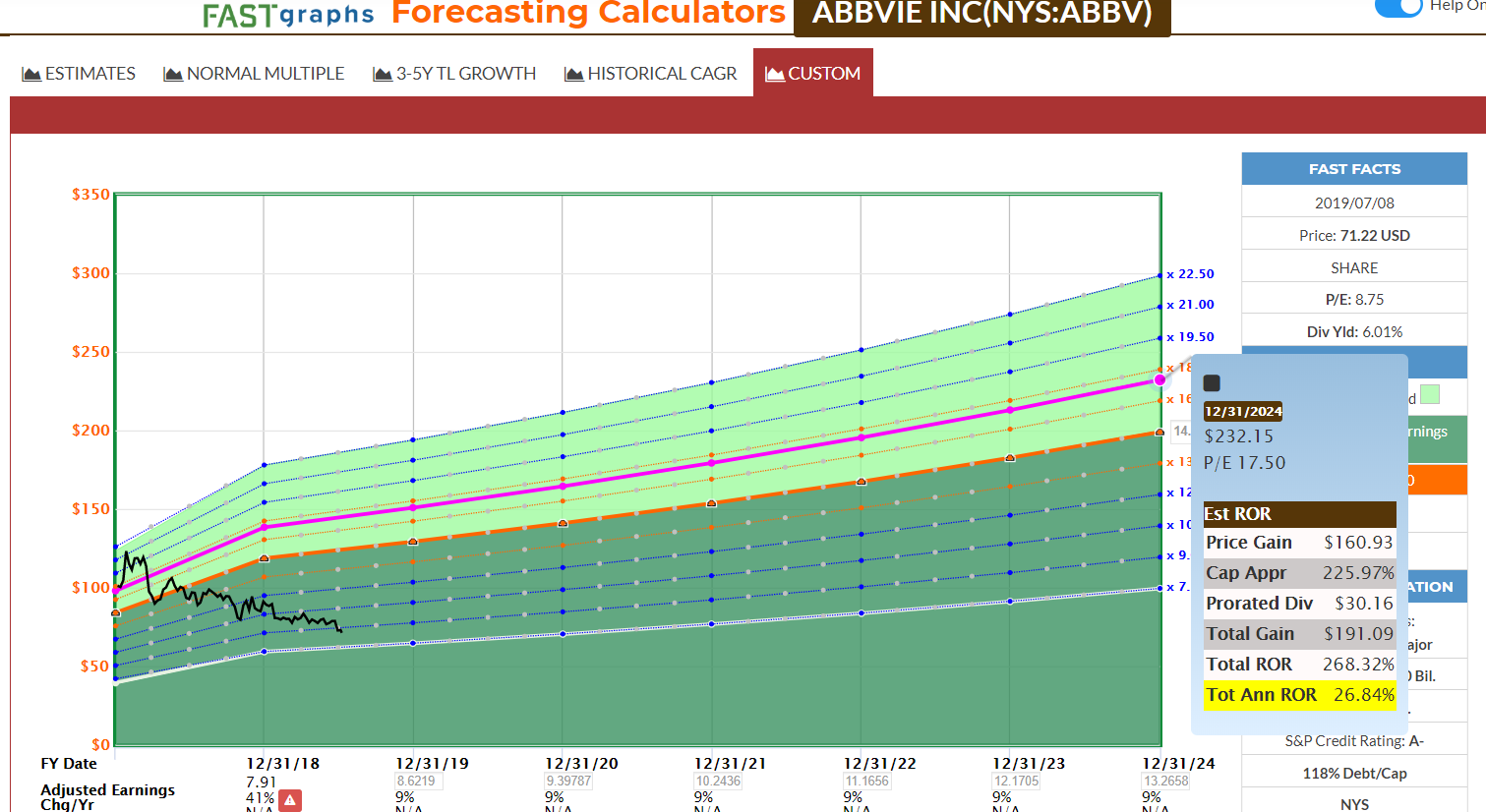Toggle the Help On switch
The width and height of the screenshot is (1486, 812).
(1398, 7)
